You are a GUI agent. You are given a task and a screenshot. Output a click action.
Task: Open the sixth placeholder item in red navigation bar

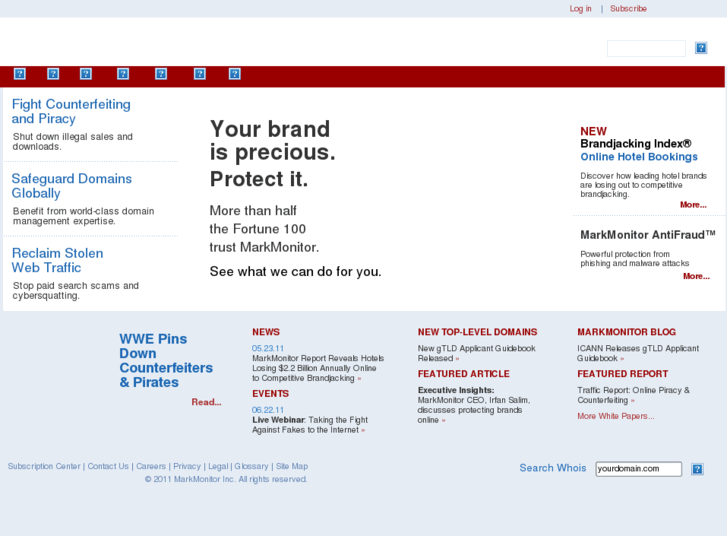click(200, 74)
